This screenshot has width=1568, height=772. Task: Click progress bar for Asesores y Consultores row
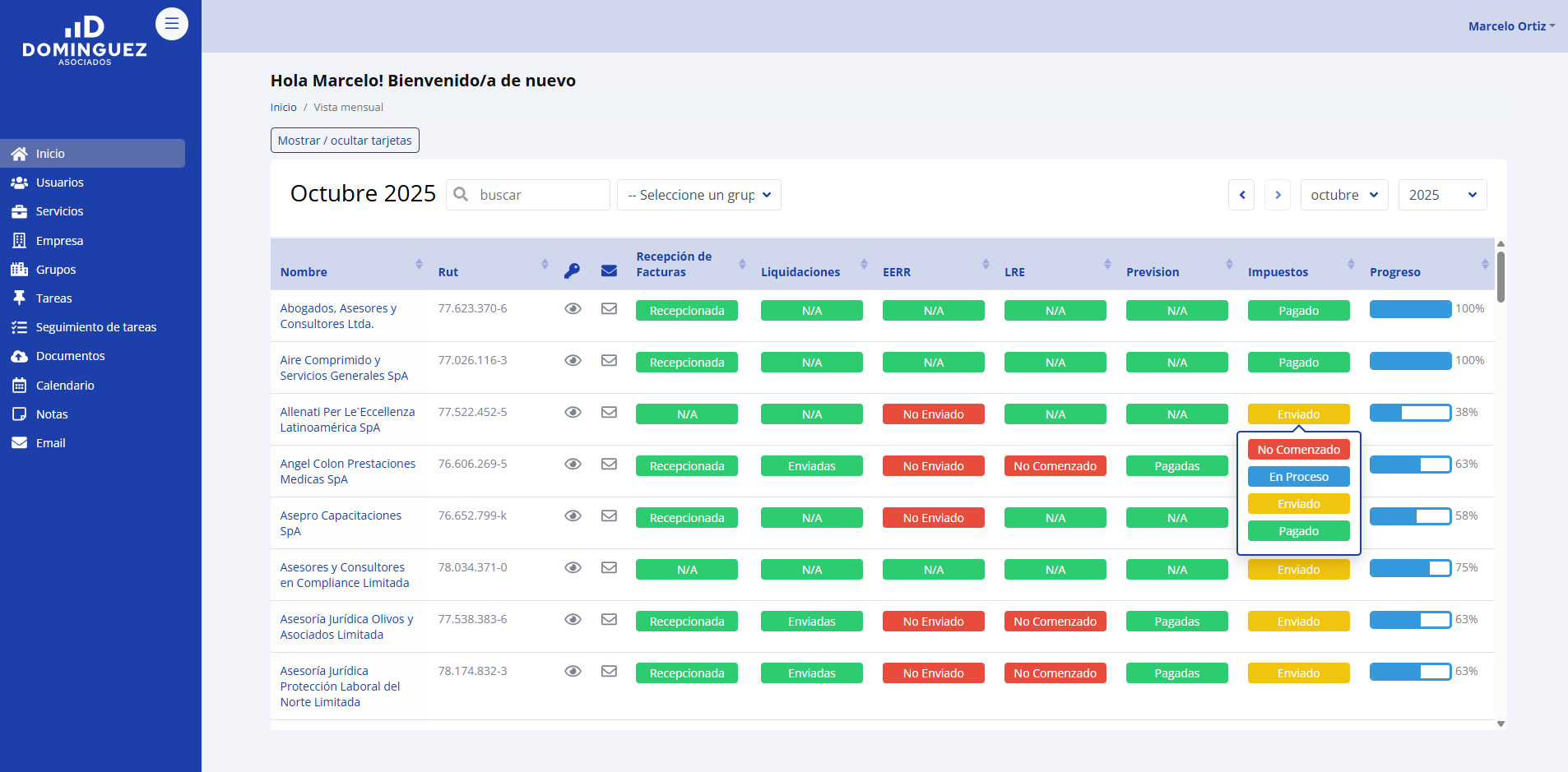click(1410, 568)
